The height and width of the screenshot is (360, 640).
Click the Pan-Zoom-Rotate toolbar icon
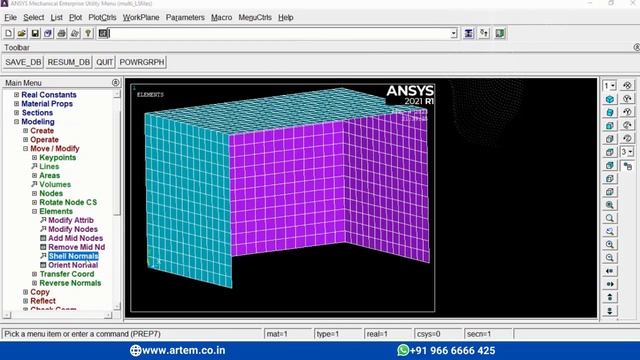(48, 33)
